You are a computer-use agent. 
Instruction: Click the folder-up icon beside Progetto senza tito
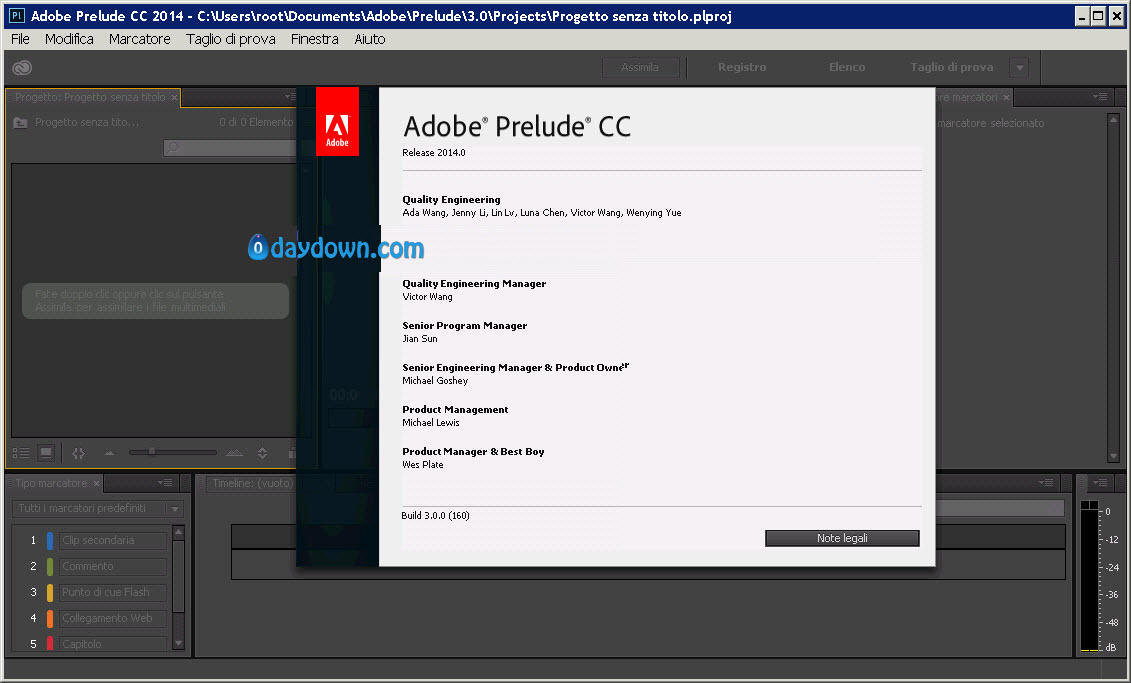point(20,123)
